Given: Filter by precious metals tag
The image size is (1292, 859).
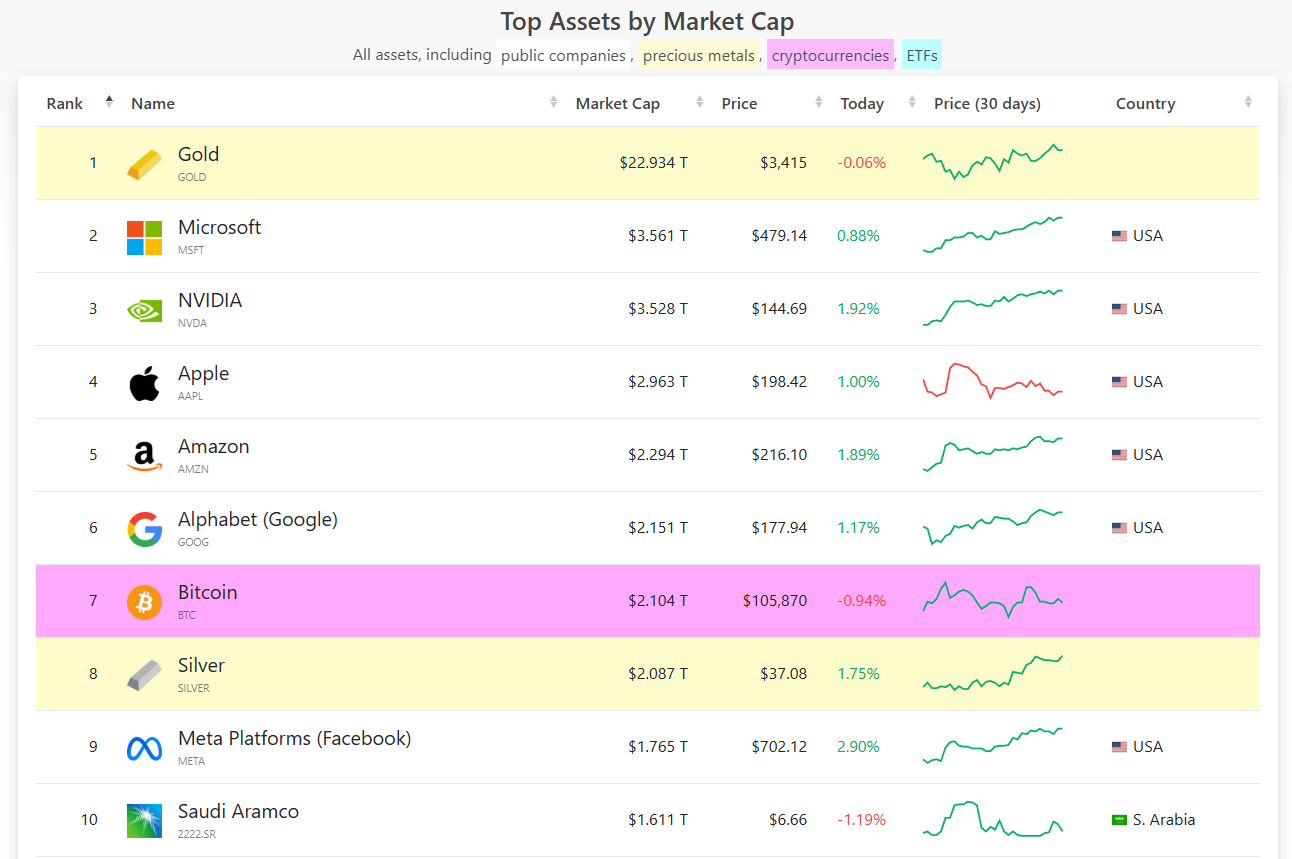Looking at the screenshot, I should (x=699, y=55).
